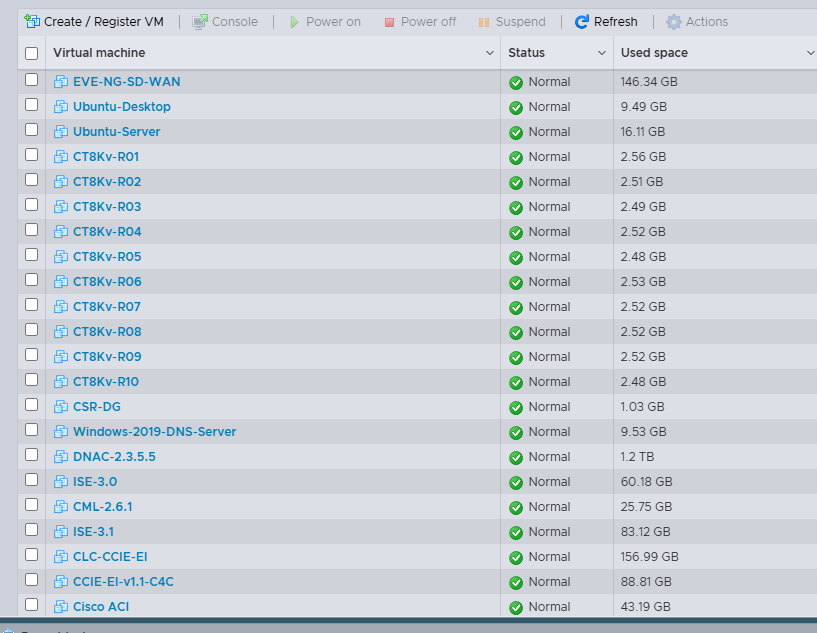Screen dimensions: 817x633
Task: Click the 1.03 GB used space cell
Action: click(642, 407)
